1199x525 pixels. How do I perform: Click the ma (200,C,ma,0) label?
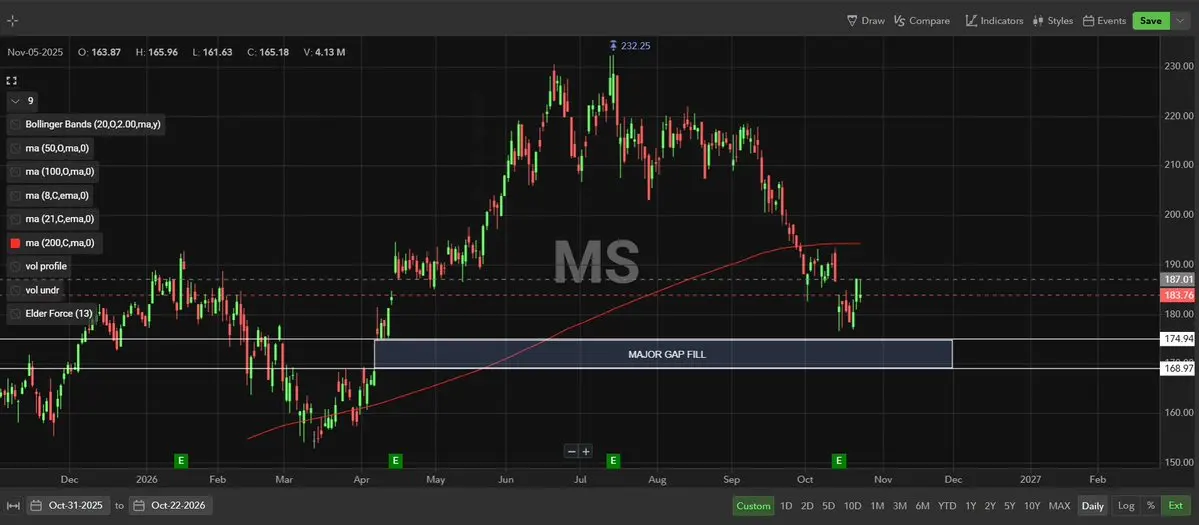(x=60, y=243)
